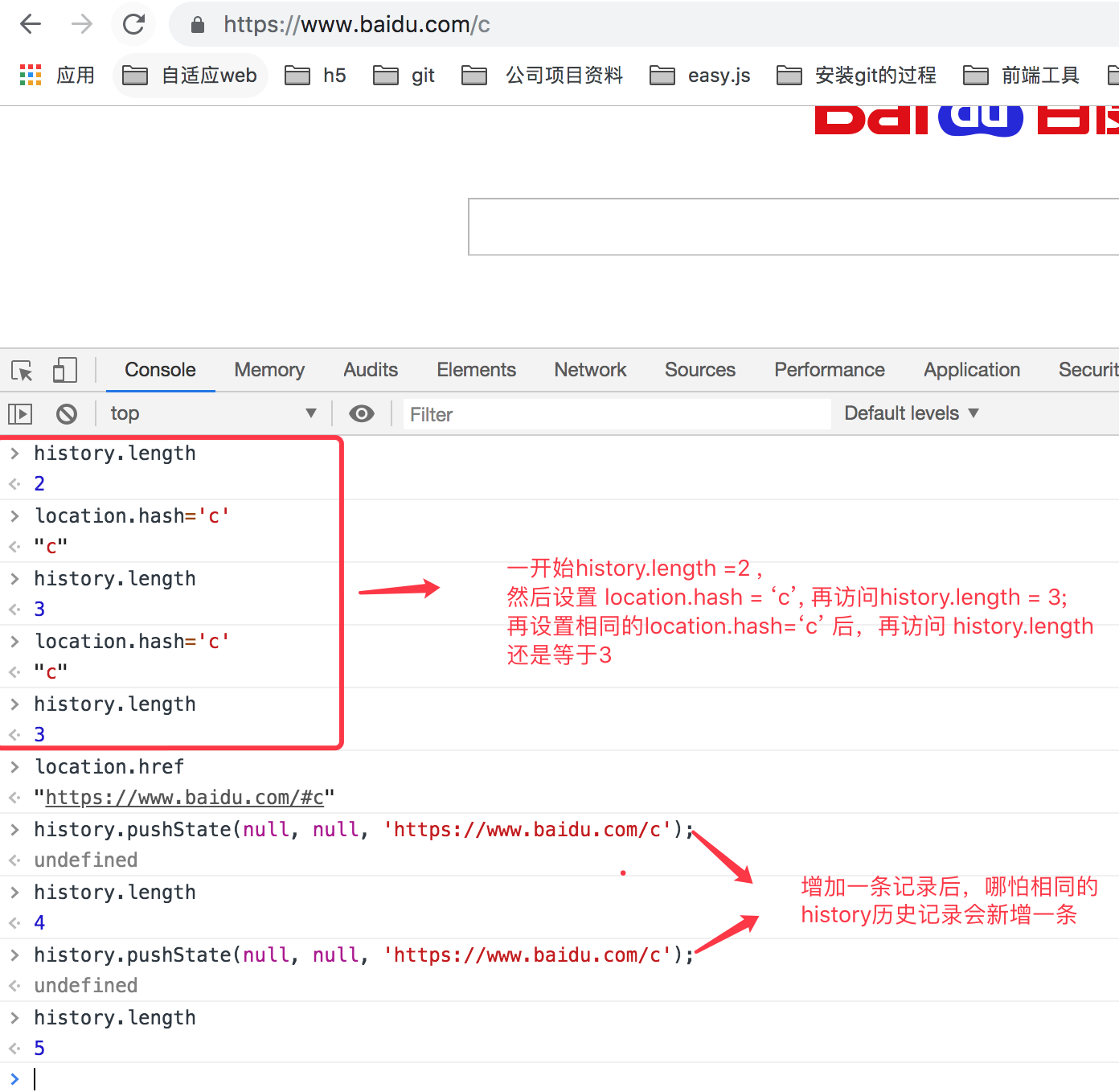
Task: Switch to the Network tab
Action: point(590,370)
